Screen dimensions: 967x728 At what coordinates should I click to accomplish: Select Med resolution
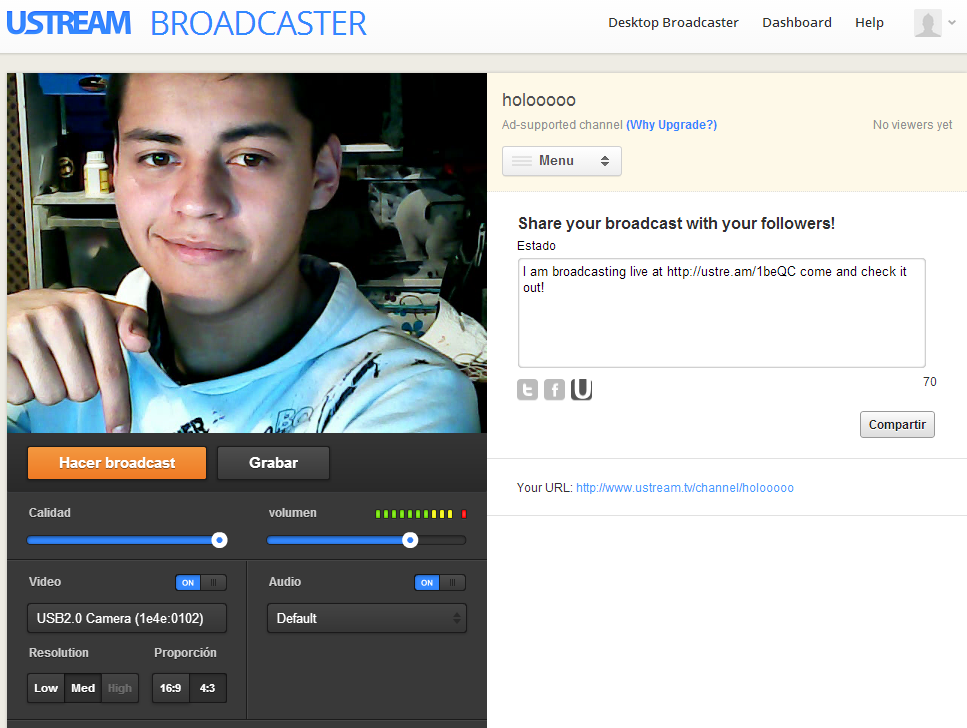(83, 688)
